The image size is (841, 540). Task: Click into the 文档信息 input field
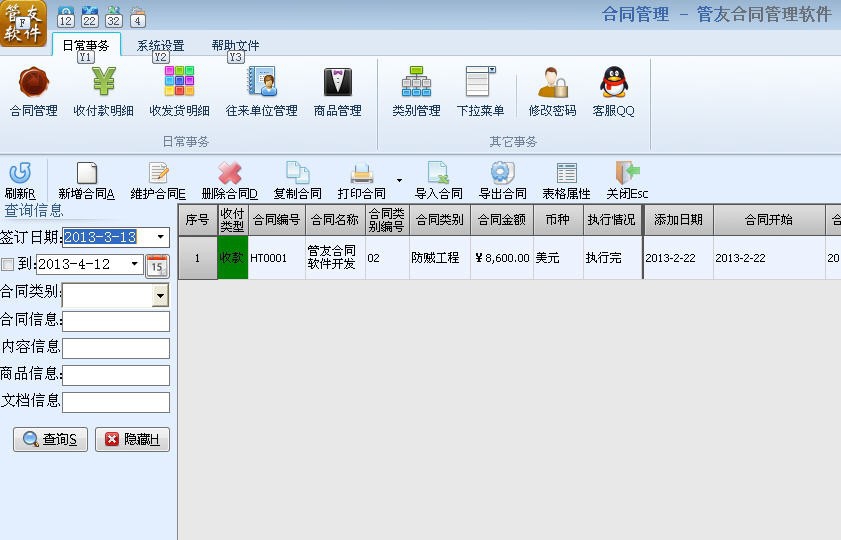116,402
